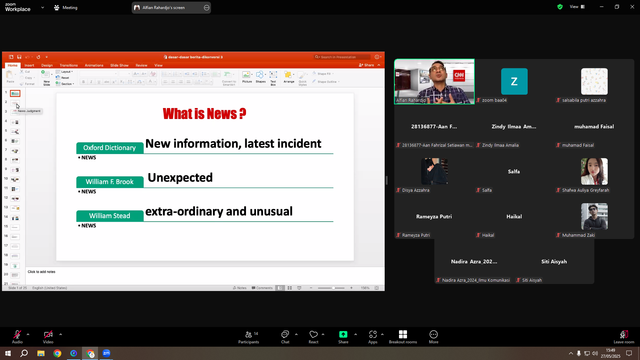This screenshot has height=360, width=640.
Task: Open the Animations ribbon tab
Action: tap(94, 65)
